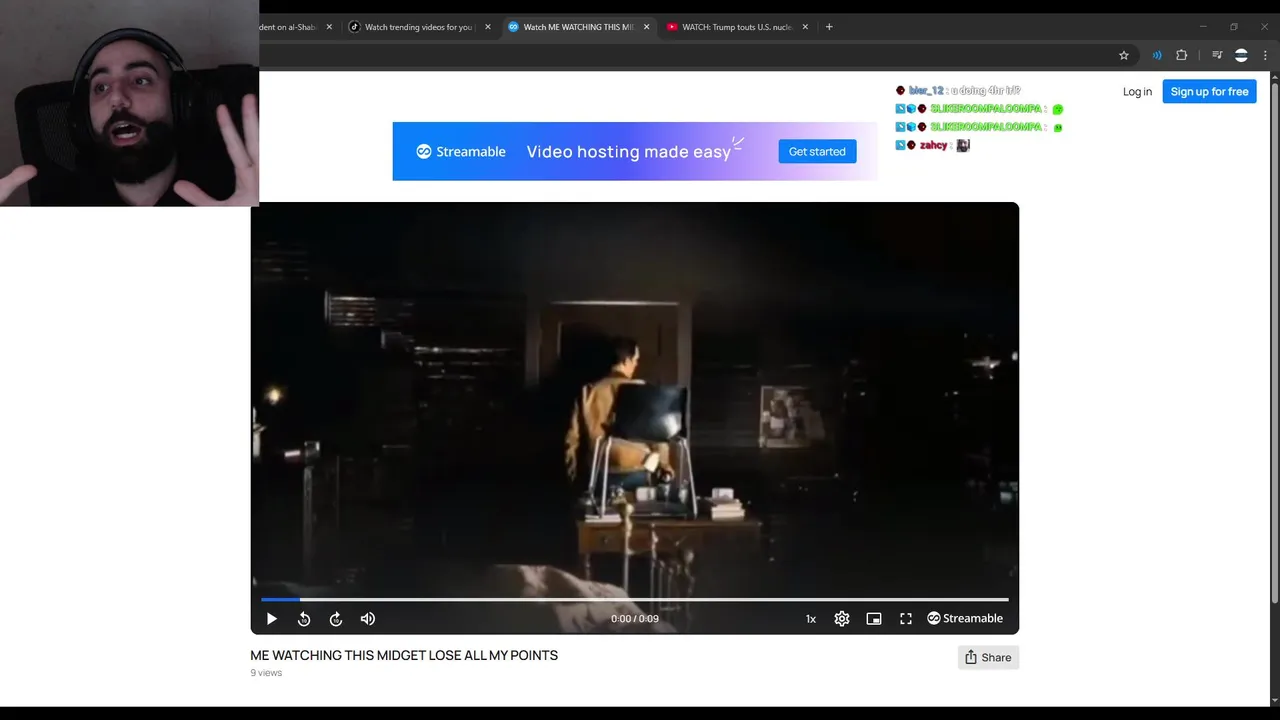
Task: Close the Watch ME WATCHING THIS tab
Action: point(646,27)
